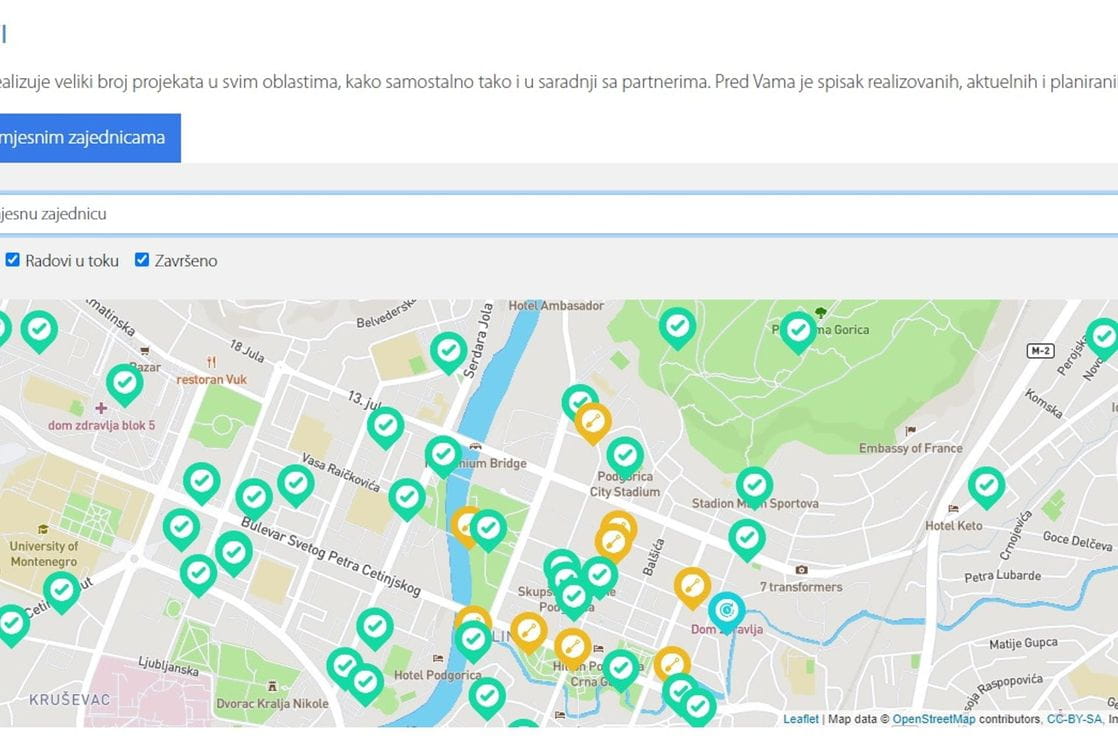
Task: Select the green marker at Stadion Malih Sportova
Action: point(754,485)
